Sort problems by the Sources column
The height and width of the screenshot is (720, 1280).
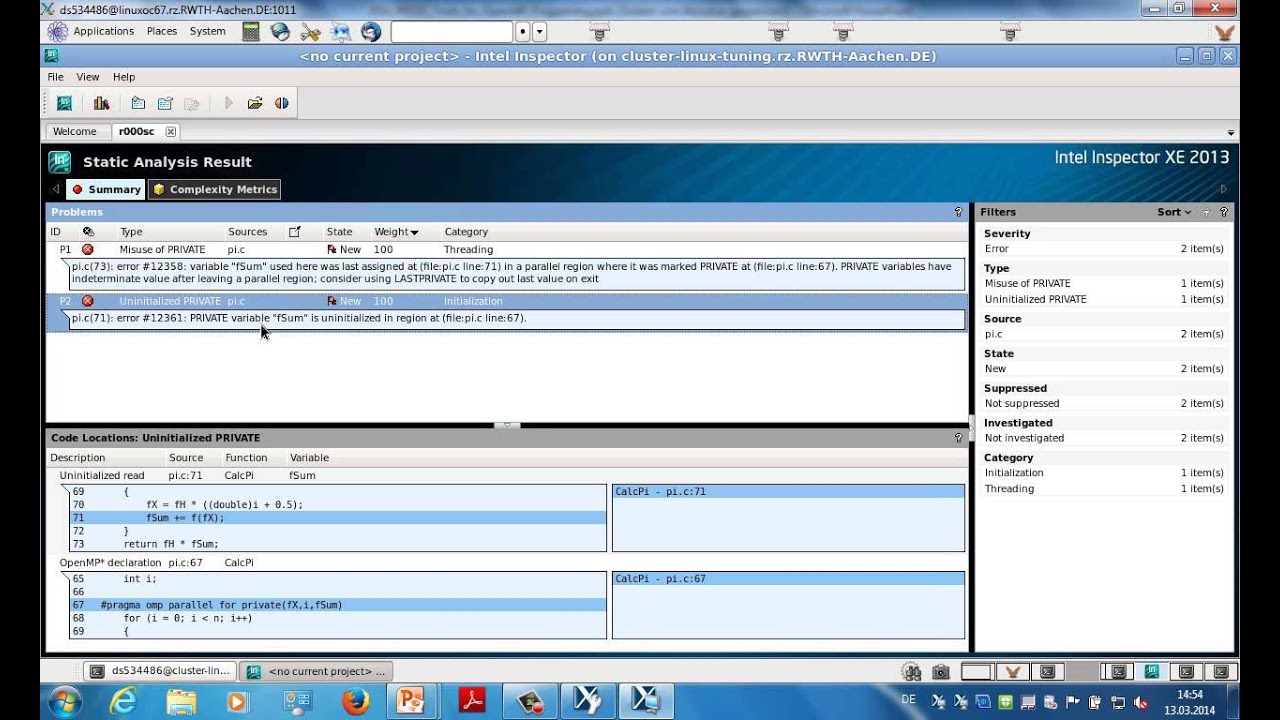coord(247,232)
